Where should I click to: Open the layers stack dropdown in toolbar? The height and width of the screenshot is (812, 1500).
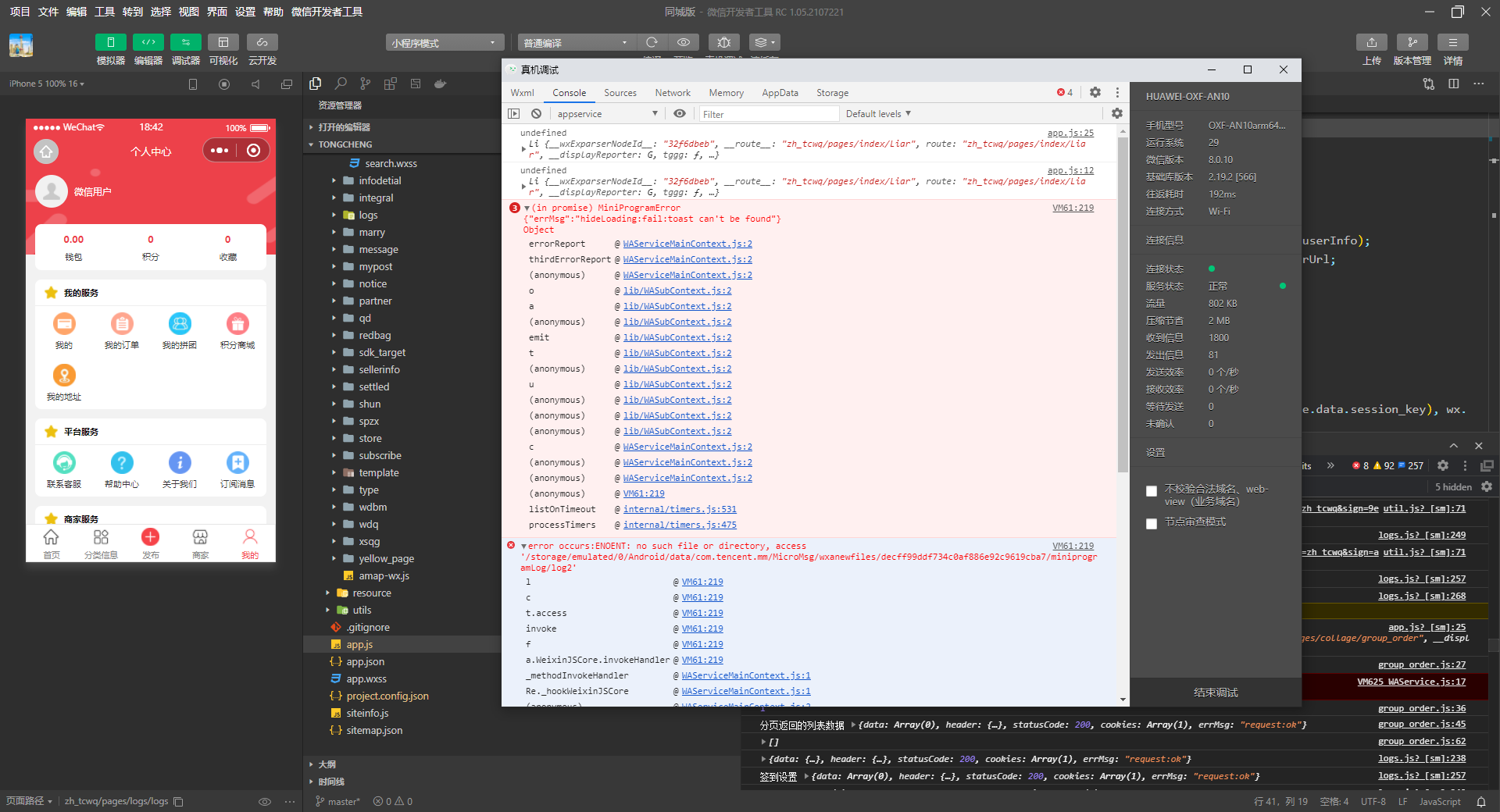coord(764,42)
